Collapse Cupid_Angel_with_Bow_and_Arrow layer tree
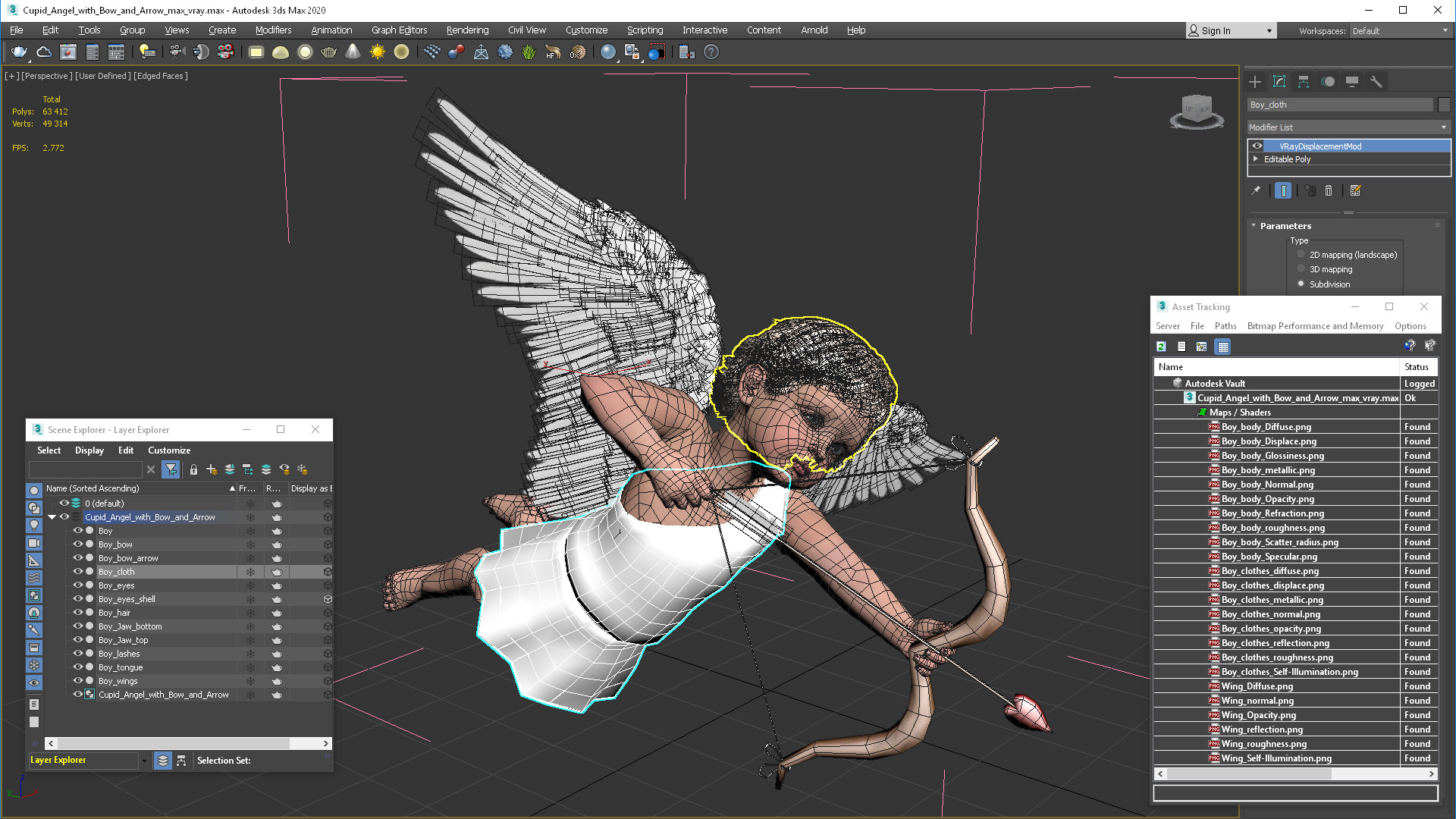 click(x=52, y=517)
